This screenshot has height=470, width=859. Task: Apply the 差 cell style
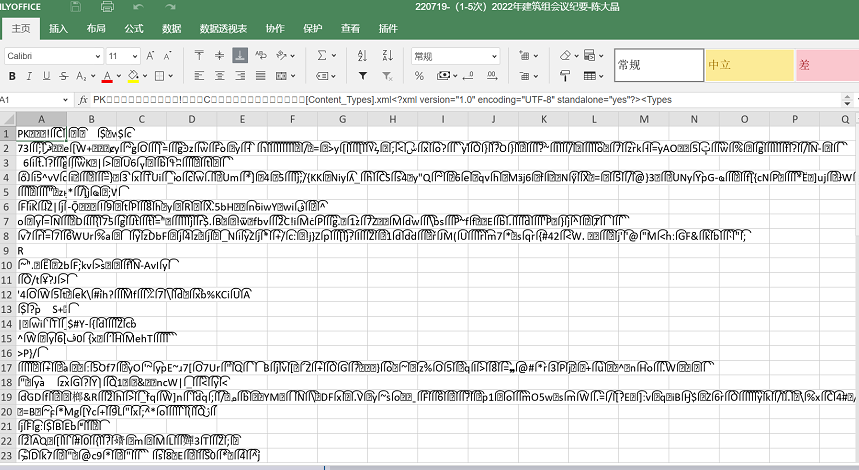tap(826, 65)
